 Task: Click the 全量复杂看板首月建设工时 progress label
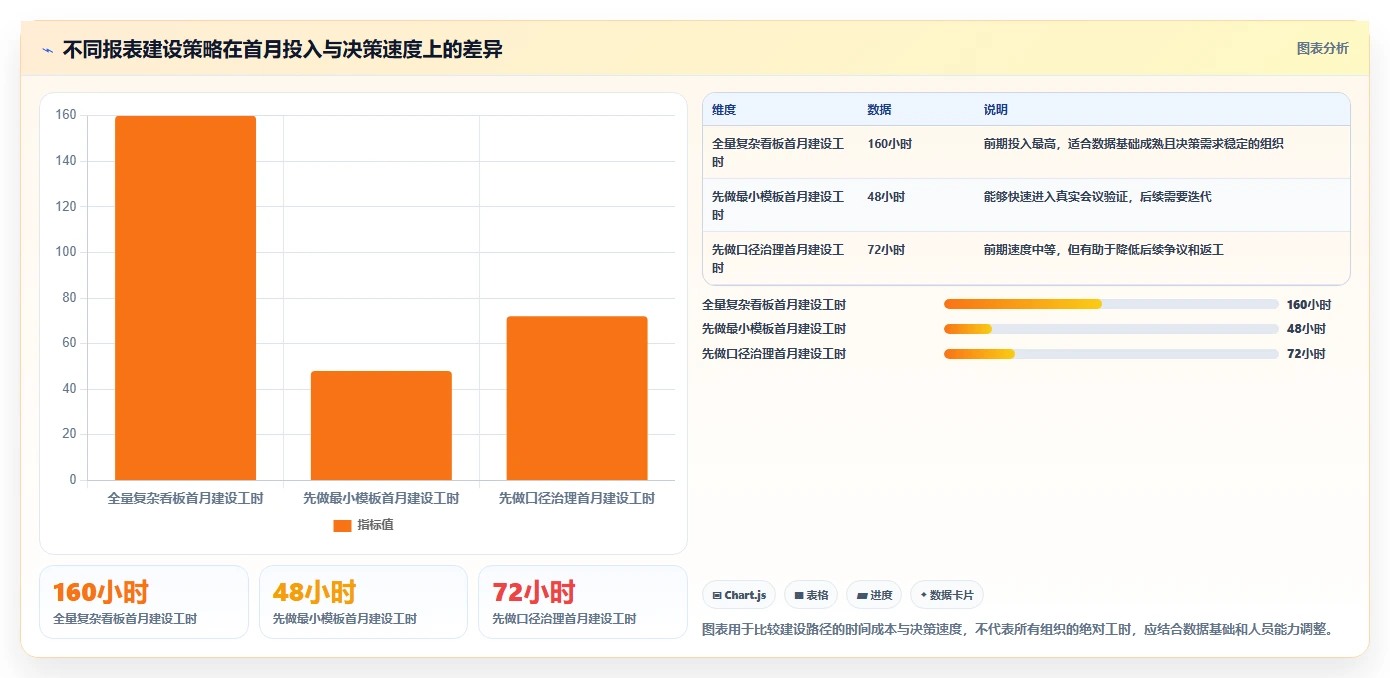coord(774,305)
